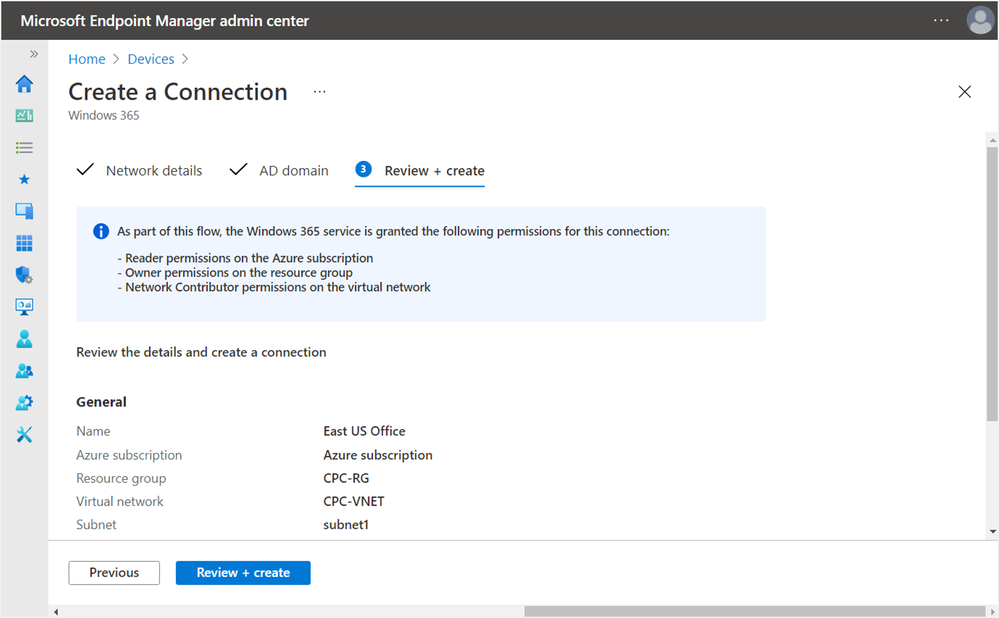Select the resource group value CPC-RG
Screen dimensions: 999x618
346,478
